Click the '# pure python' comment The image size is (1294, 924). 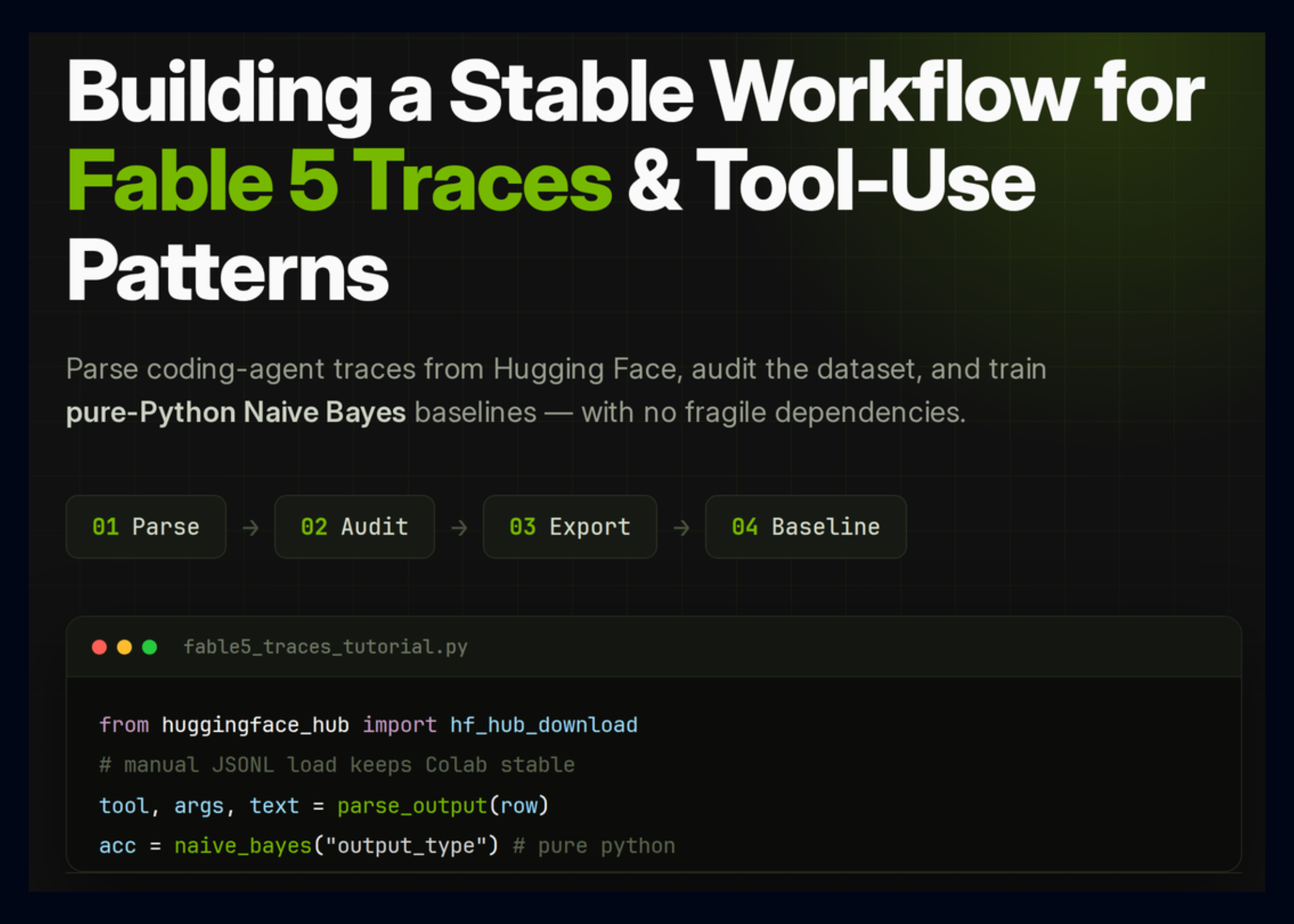pyautogui.click(x=594, y=846)
